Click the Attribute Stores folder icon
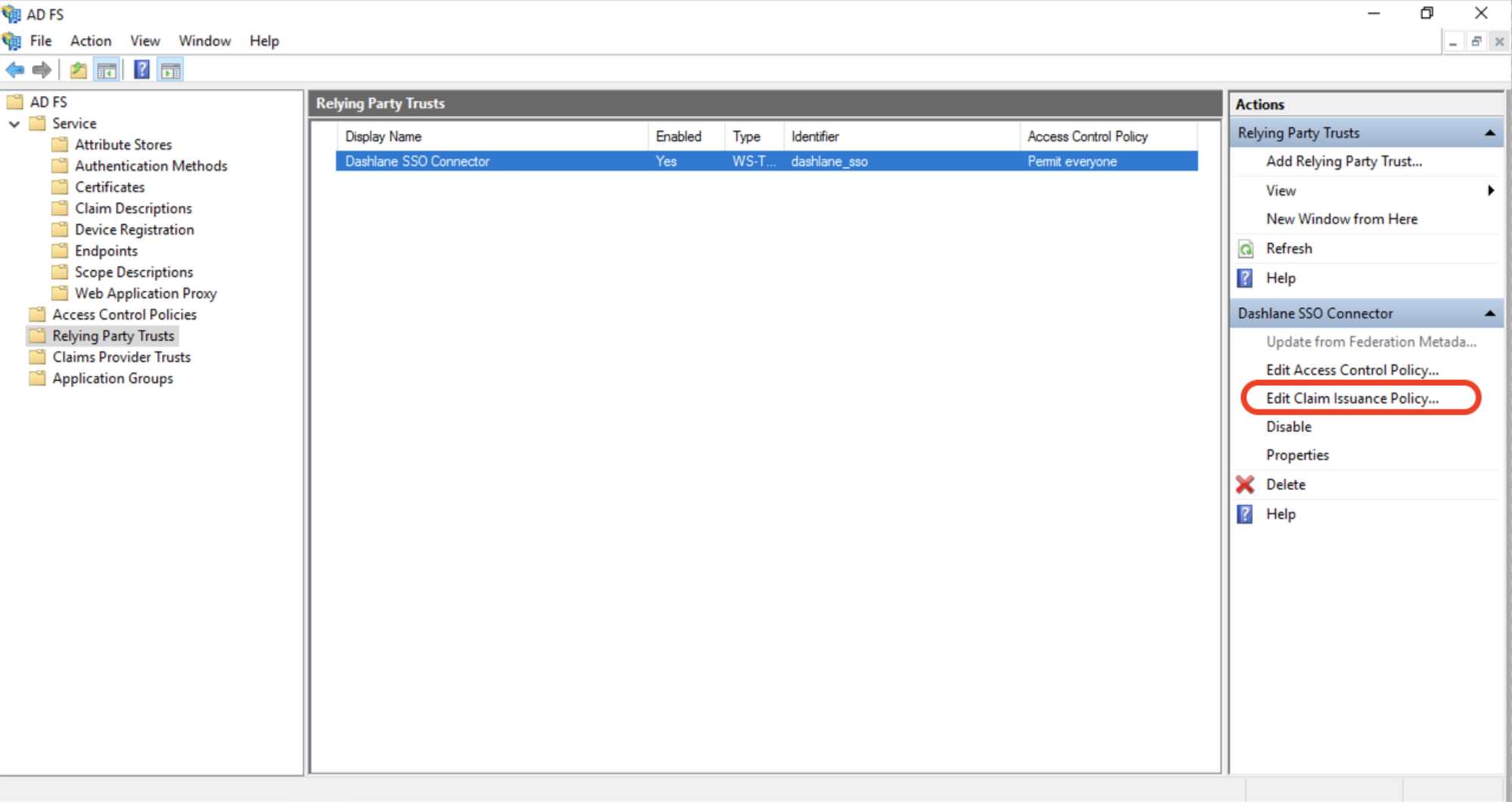 coord(60,145)
